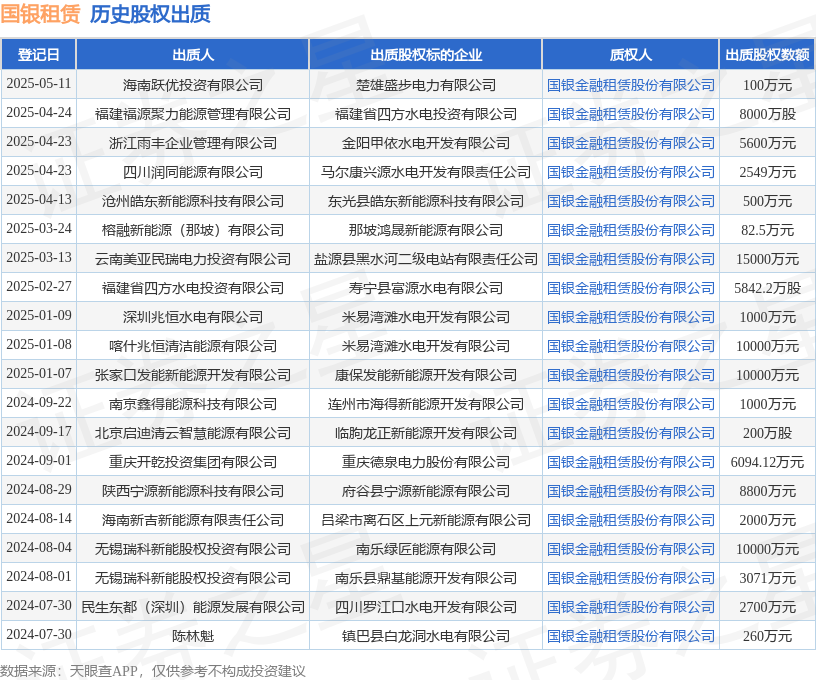
Task: Select company 盐源县黑水河二级电站有限责任公司
Action: 426,259
